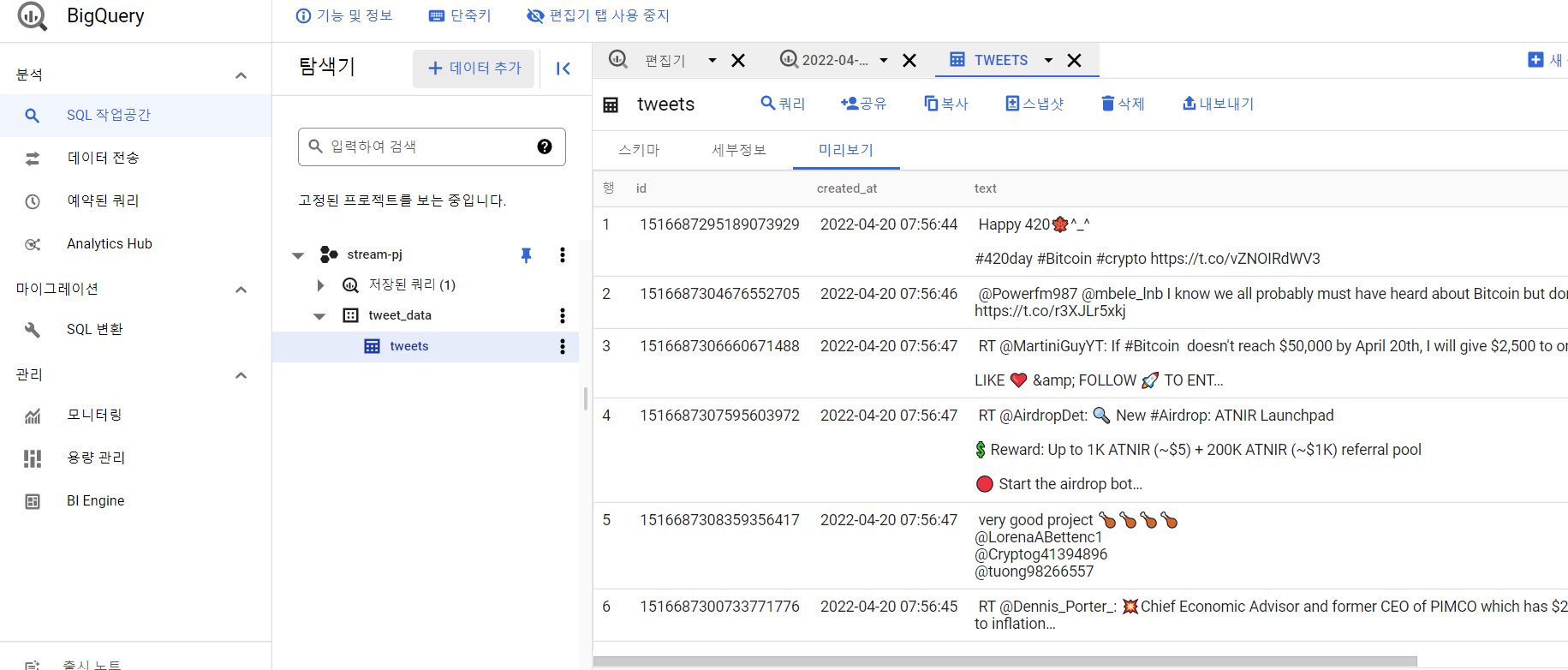Open the TWEETS tab dropdown arrow

click(1048, 60)
